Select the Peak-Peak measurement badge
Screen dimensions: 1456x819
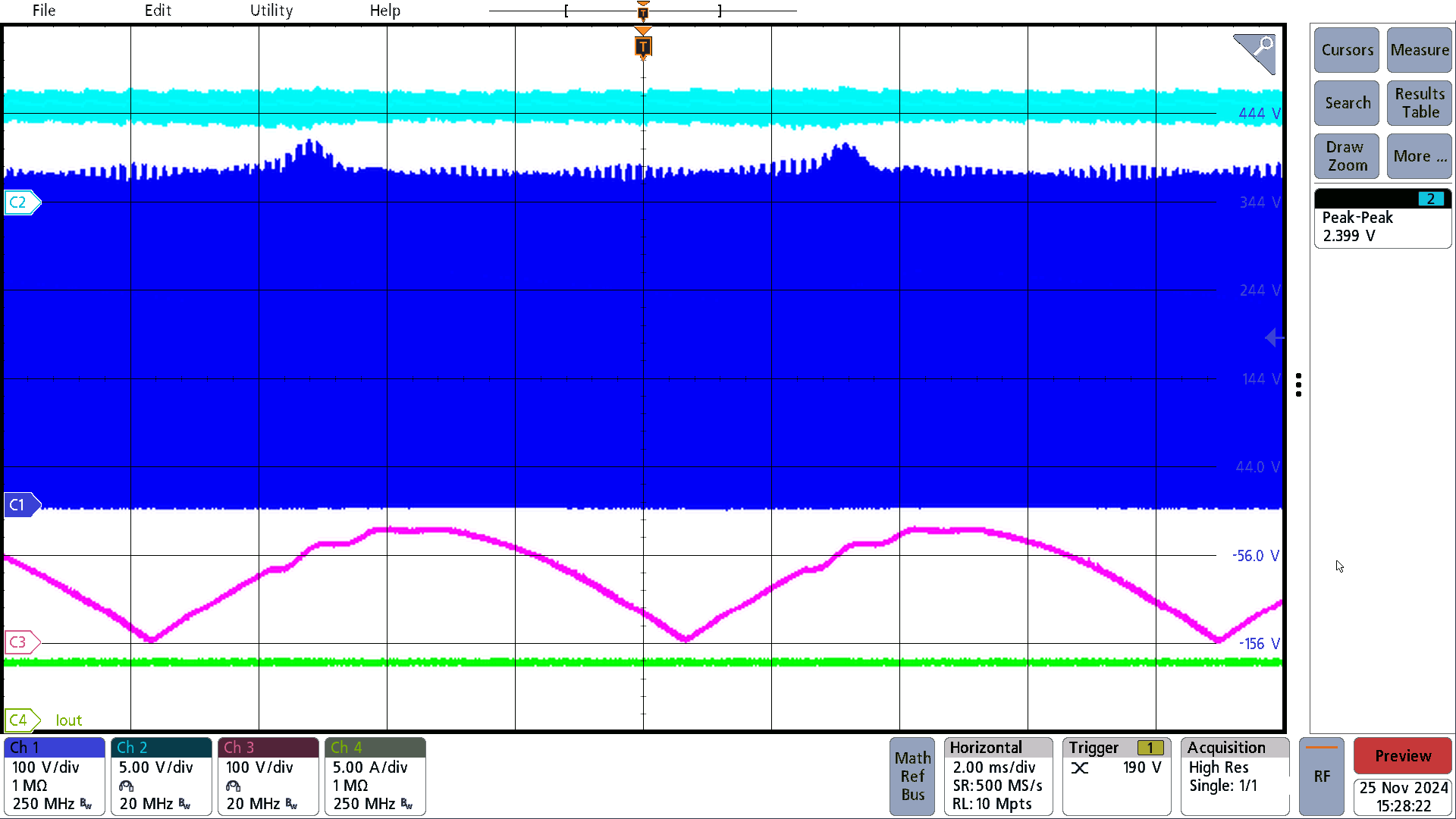[x=1382, y=218]
